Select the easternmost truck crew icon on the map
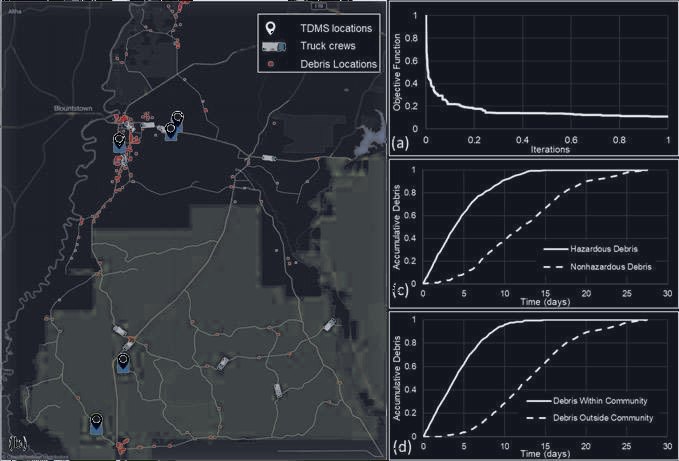 pyautogui.click(x=330, y=324)
